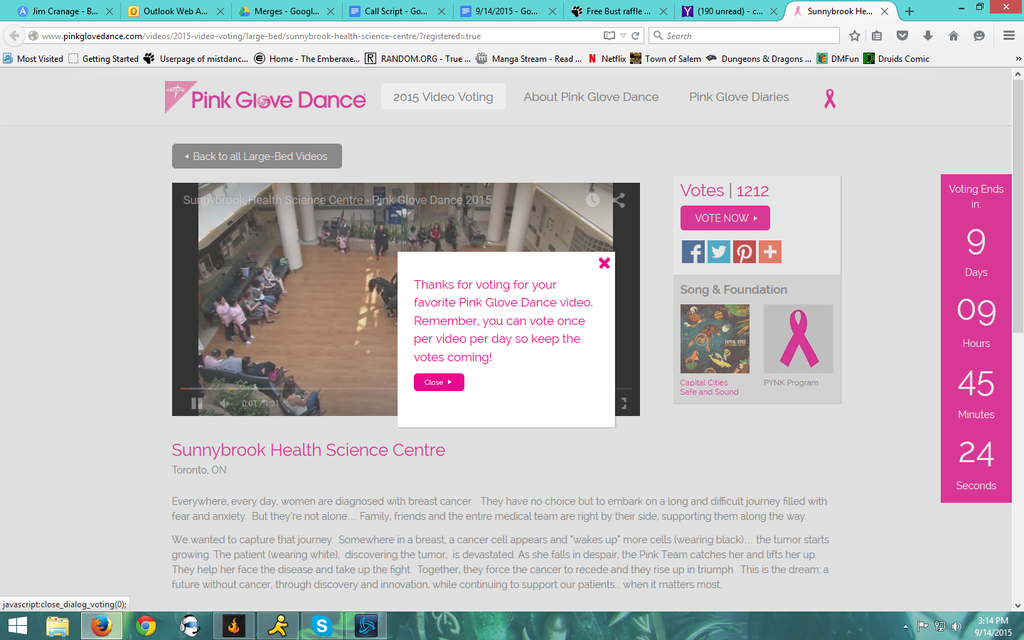The width and height of the screenshot is (1024, 640).
Task: Launch Skype from the taskbar
Action: click(x=321, y=626)
